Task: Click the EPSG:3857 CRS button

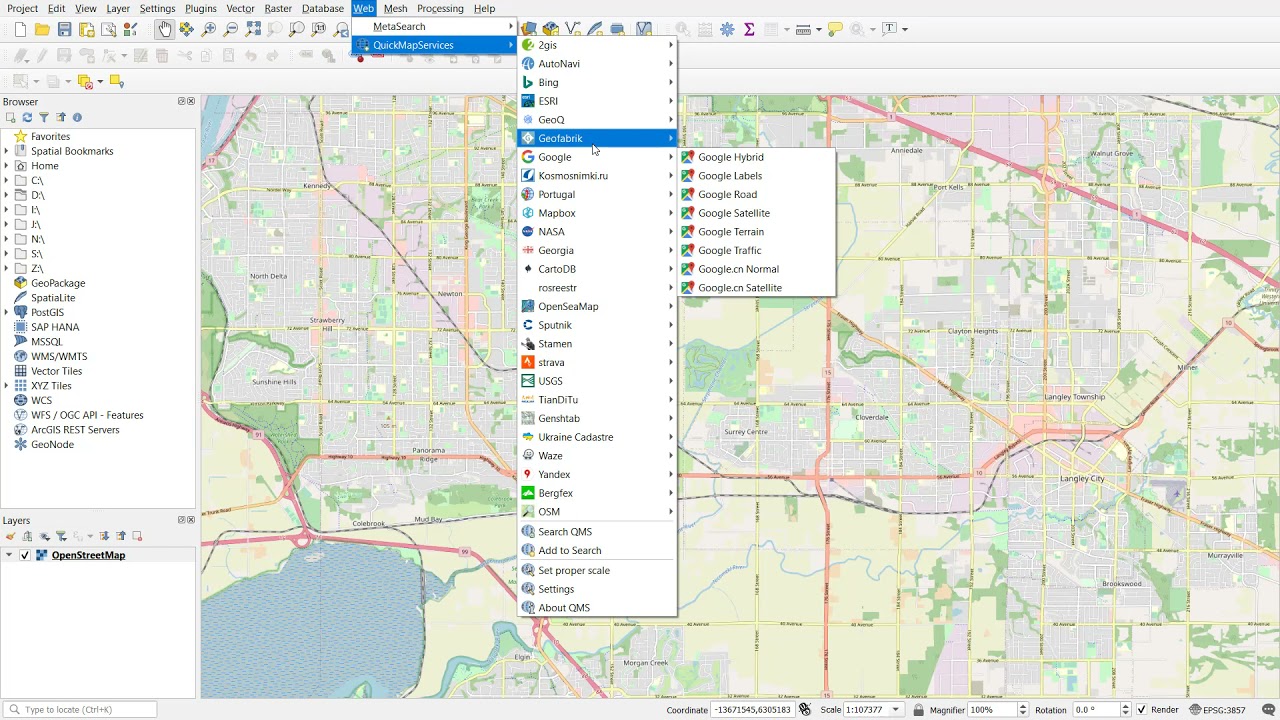Action: click(1217, 710)
